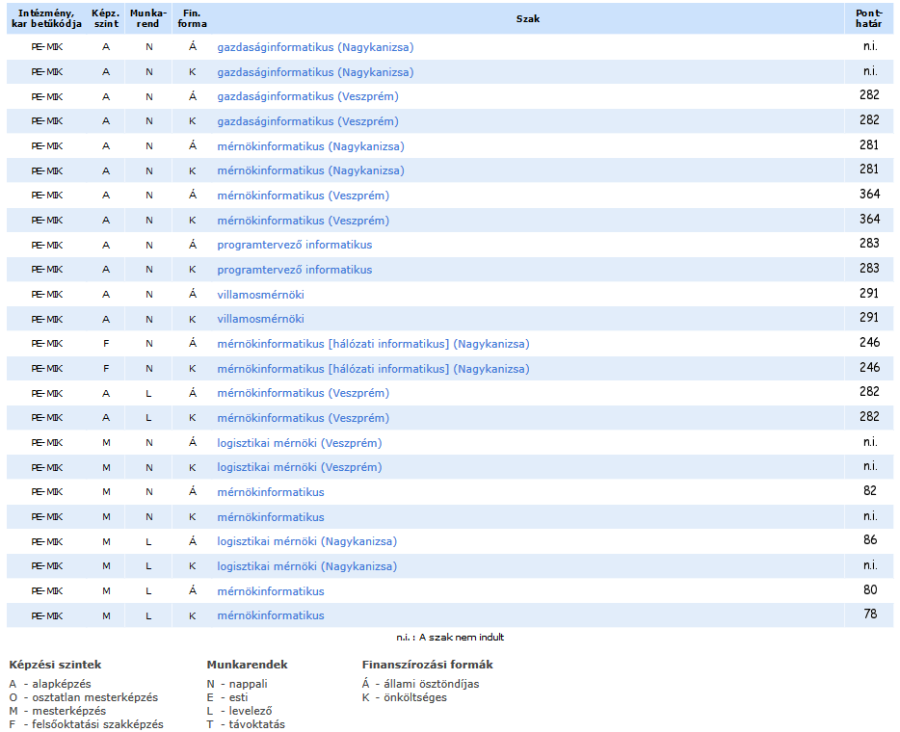Open levelező mérnökinformatikus (Veszprém) link in Á row
This screenshot has width=900, height=732.
303,393
